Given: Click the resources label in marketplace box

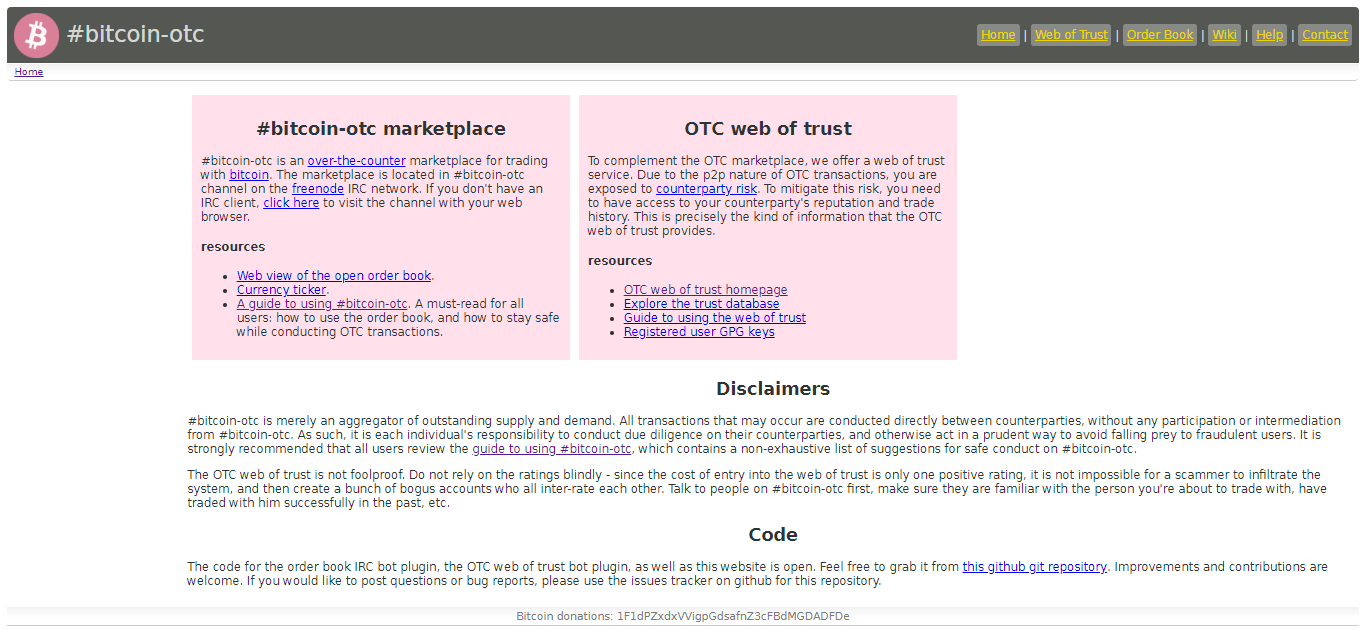Looking at the screenshot, I should click(233, 247).
